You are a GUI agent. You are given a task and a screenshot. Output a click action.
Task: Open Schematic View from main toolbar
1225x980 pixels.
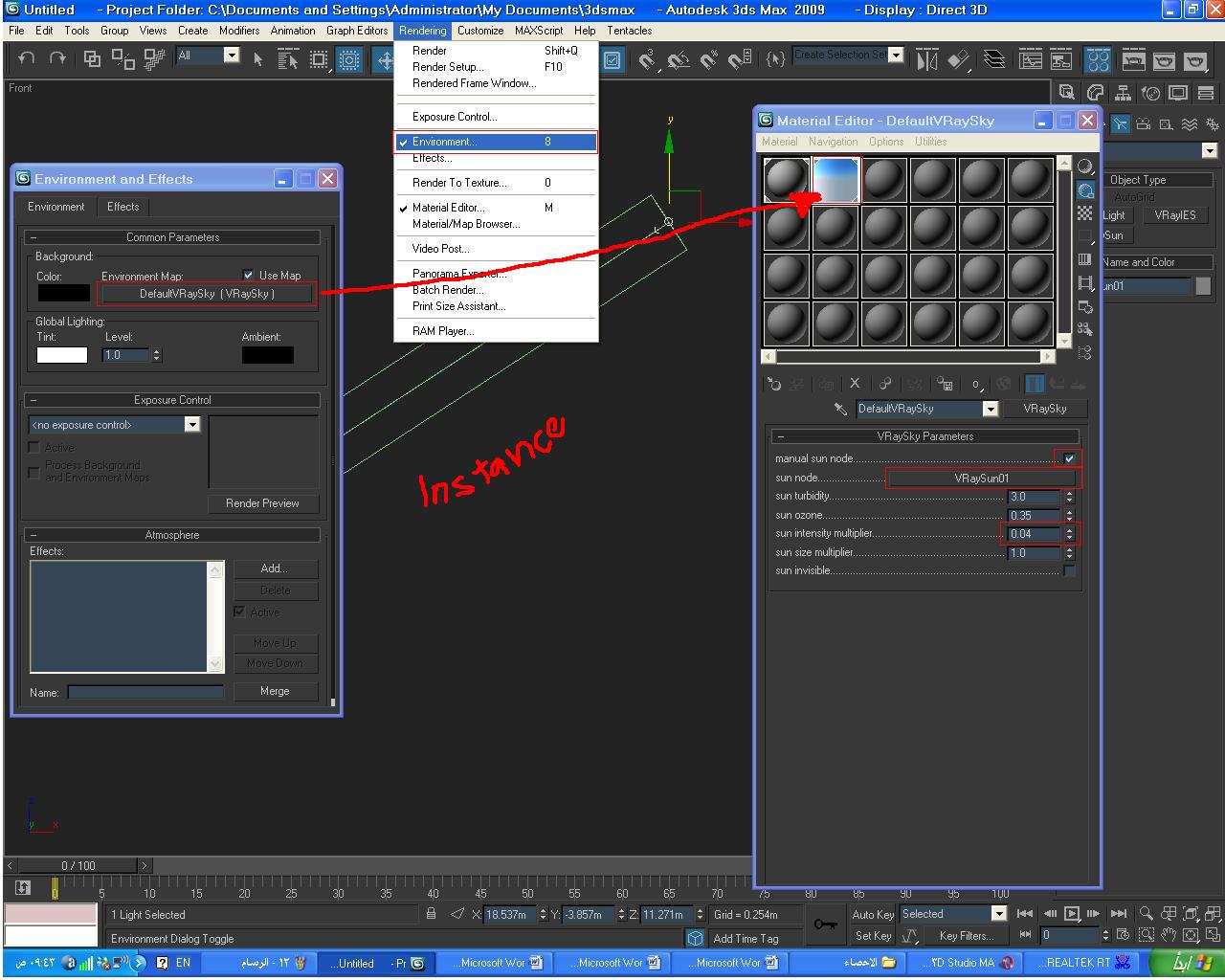1061,60
